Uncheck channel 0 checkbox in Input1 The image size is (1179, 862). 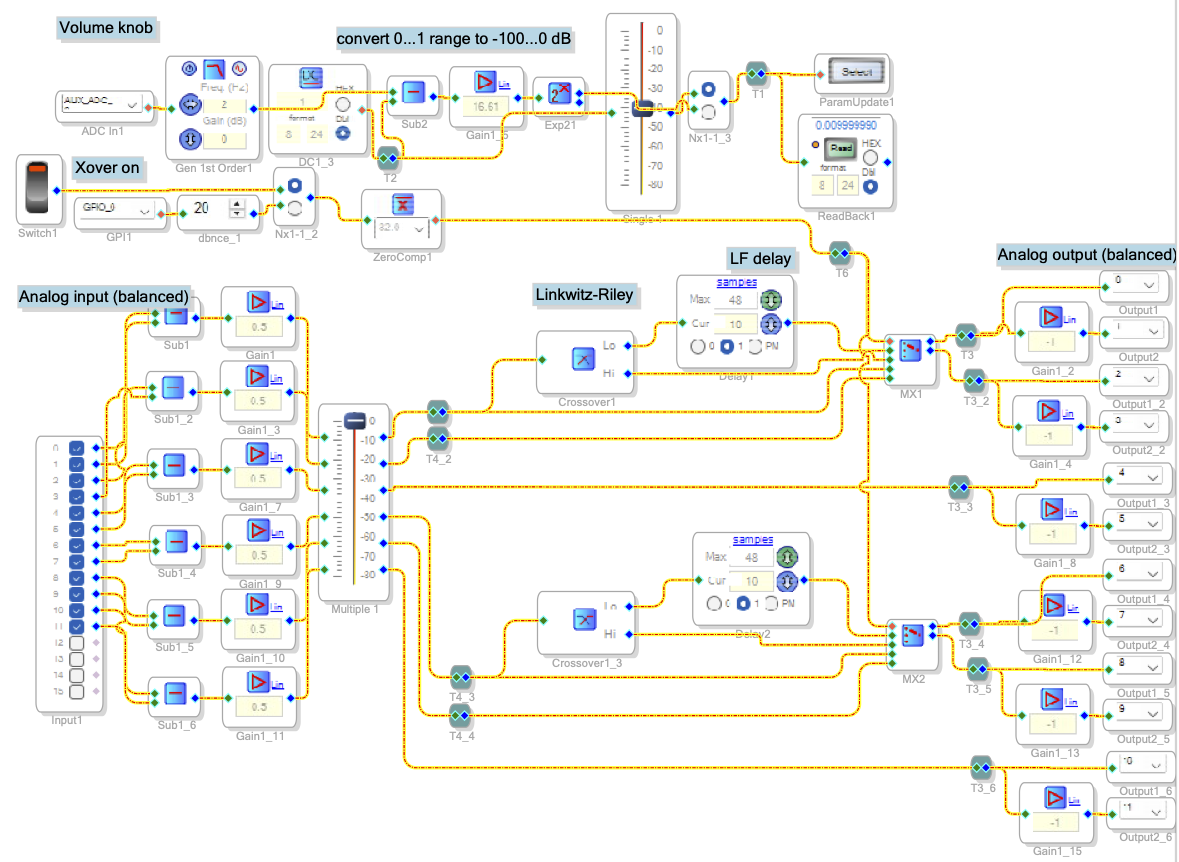tap(77, 448)
